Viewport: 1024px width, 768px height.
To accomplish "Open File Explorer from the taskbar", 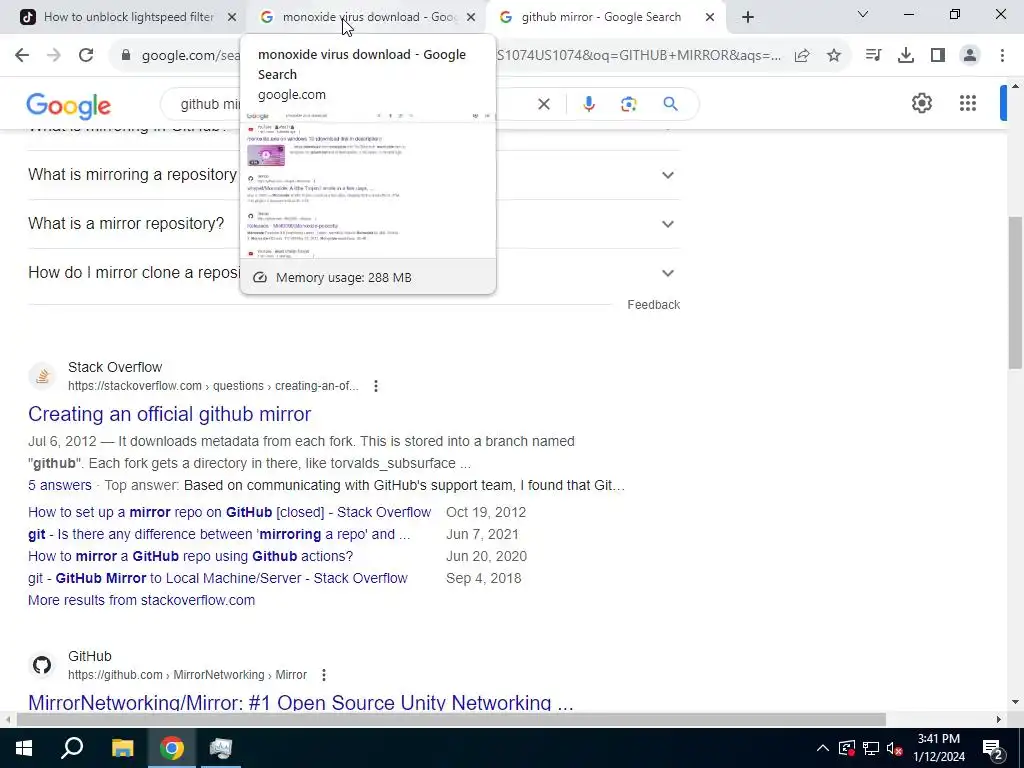I will (x=122, y=748).
